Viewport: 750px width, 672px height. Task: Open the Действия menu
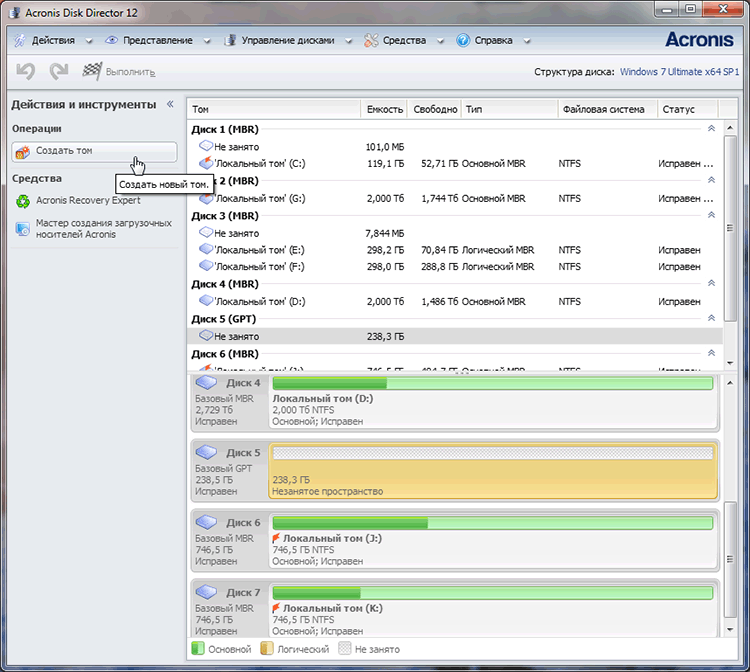pos(53,40)
